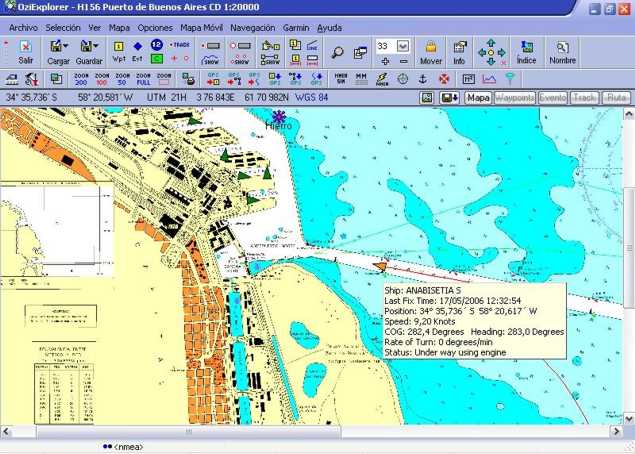Viewport: 635px width, 454px height.
Task: Click the Cargar load icon
Action: tap(55, 46)
